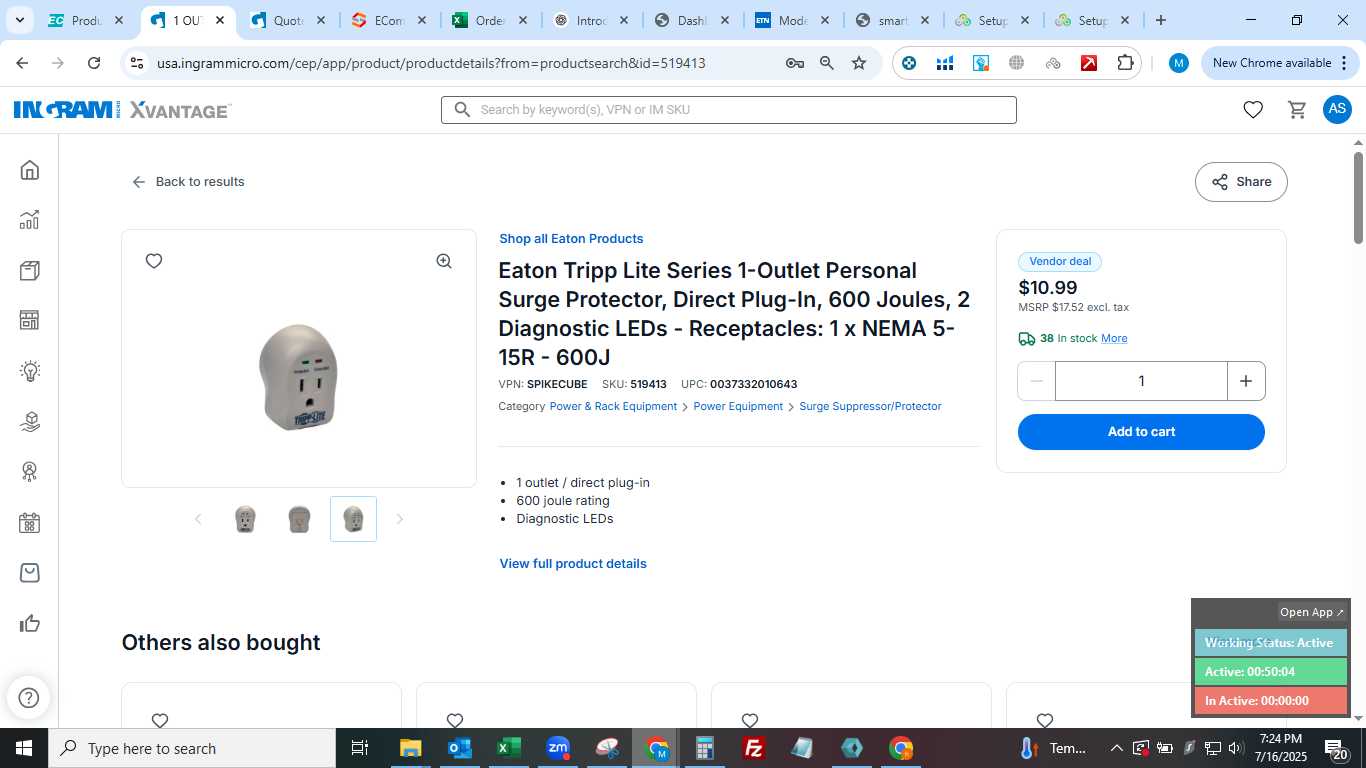The height and width of the screenshot is (768, 1366).
Task: Show next product thumbnails with right chevron
Action: click(400, 519)
